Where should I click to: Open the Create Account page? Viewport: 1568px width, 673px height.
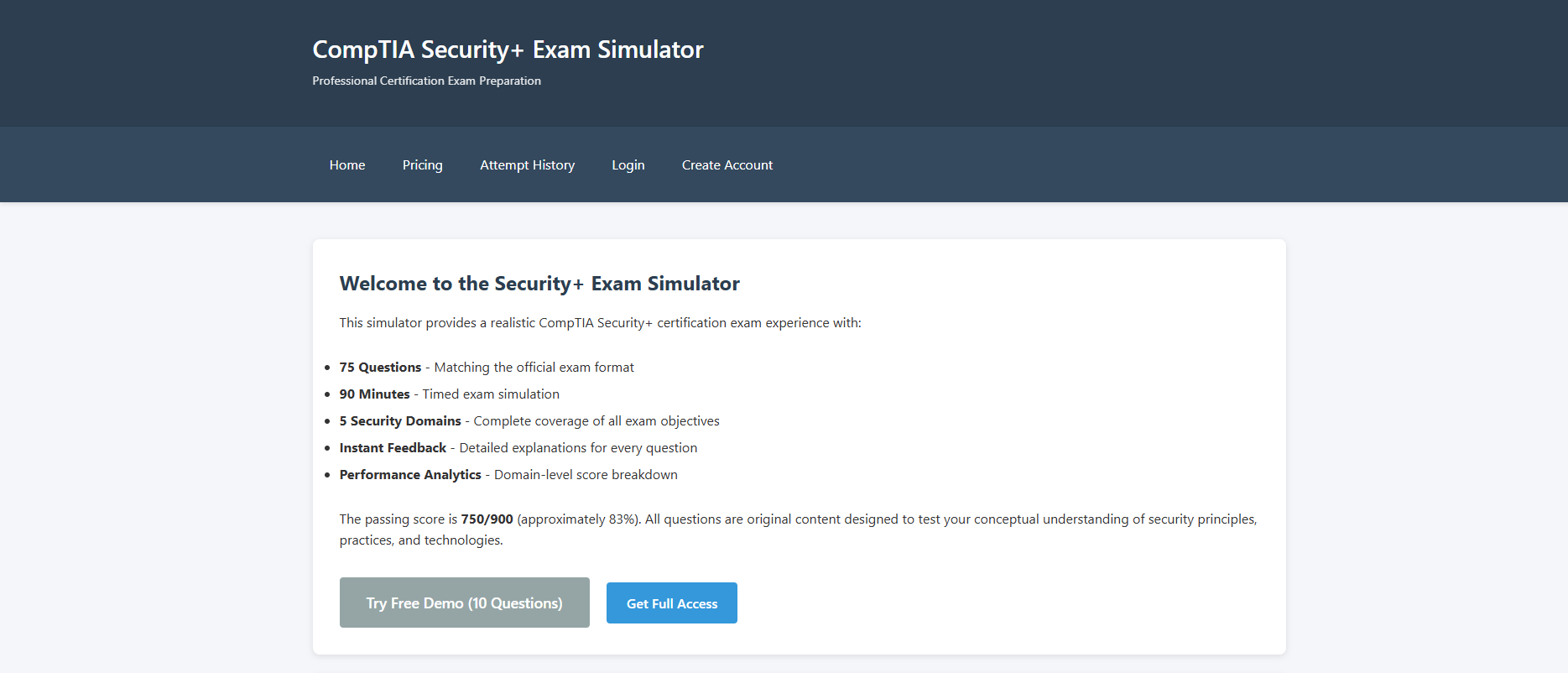[727, 164]
